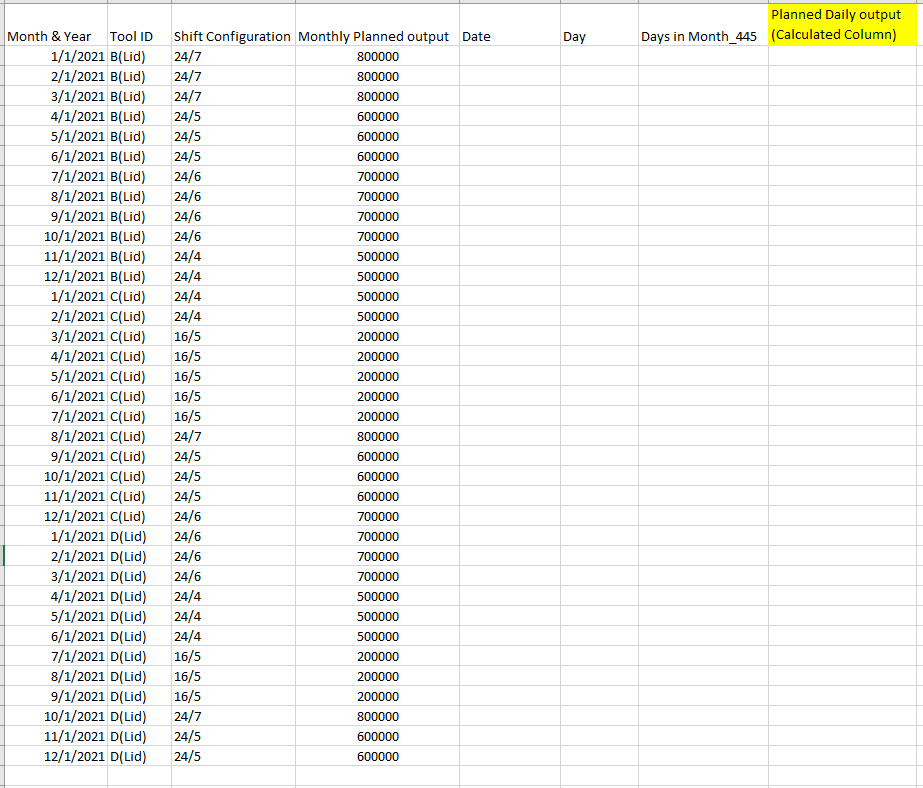
Task: Select the 'Date' header cell
Action: [x=510, y=25]
